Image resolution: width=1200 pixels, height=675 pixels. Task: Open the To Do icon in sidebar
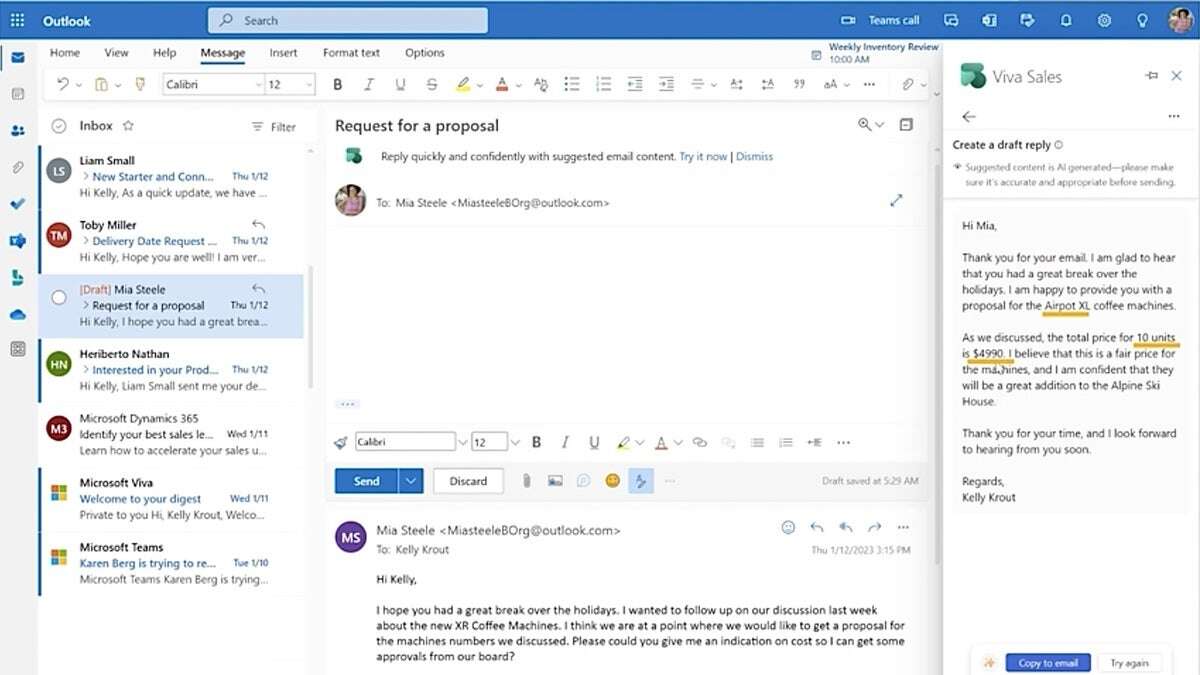[x=15, y=203]
